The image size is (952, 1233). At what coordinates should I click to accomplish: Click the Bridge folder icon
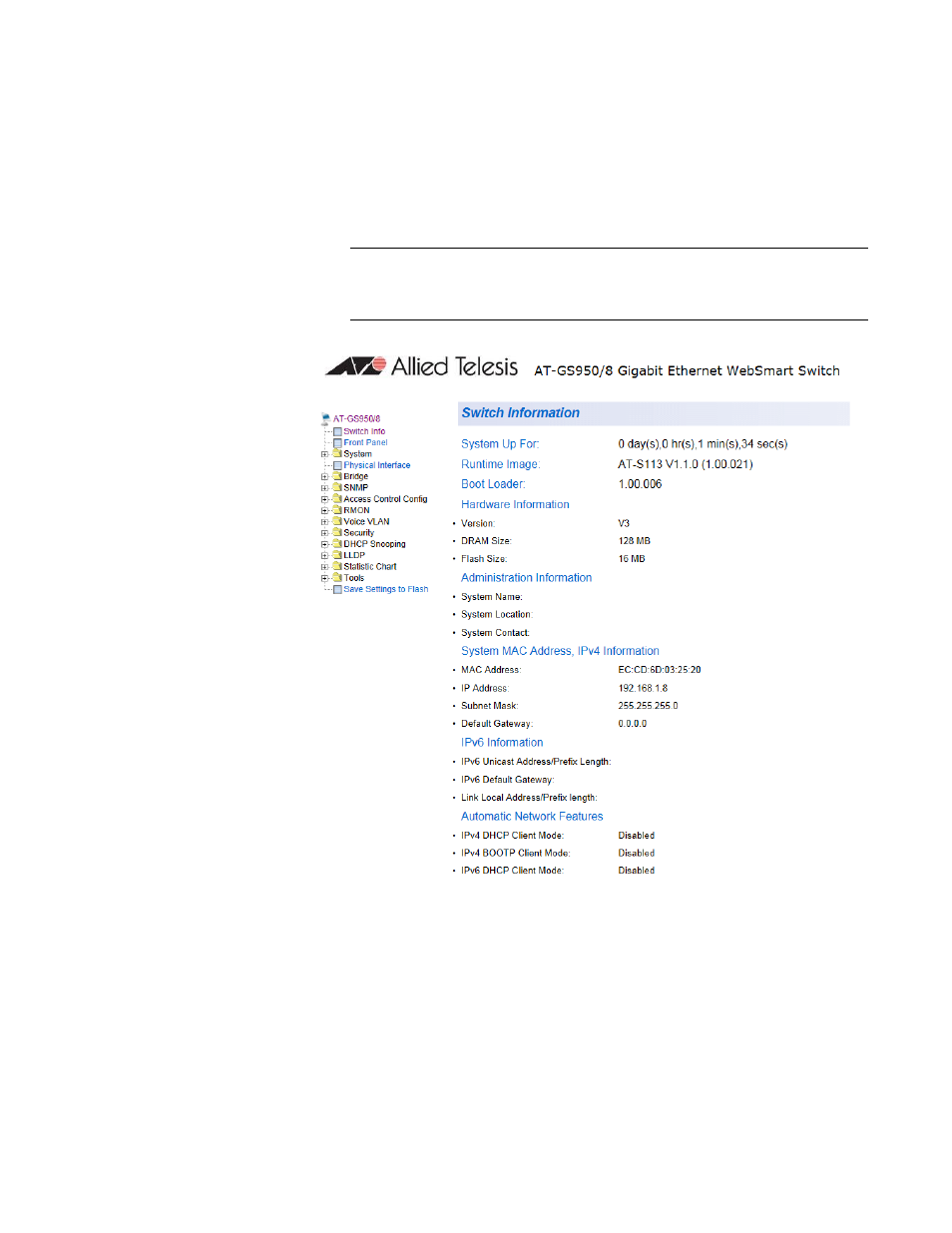[337, 476]
